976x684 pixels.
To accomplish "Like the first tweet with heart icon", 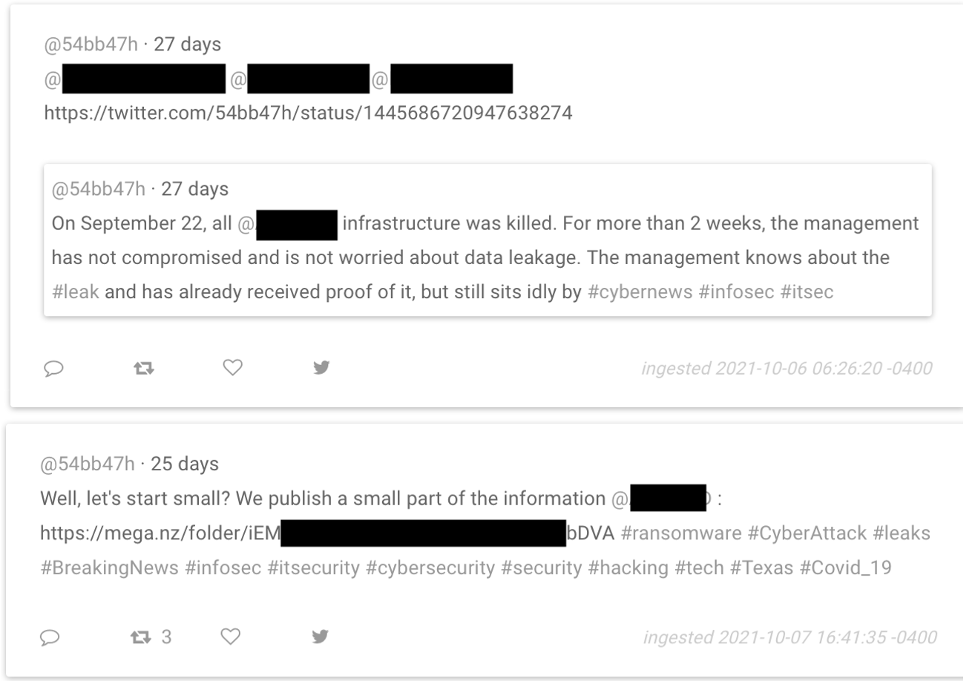I will point(232,368).
